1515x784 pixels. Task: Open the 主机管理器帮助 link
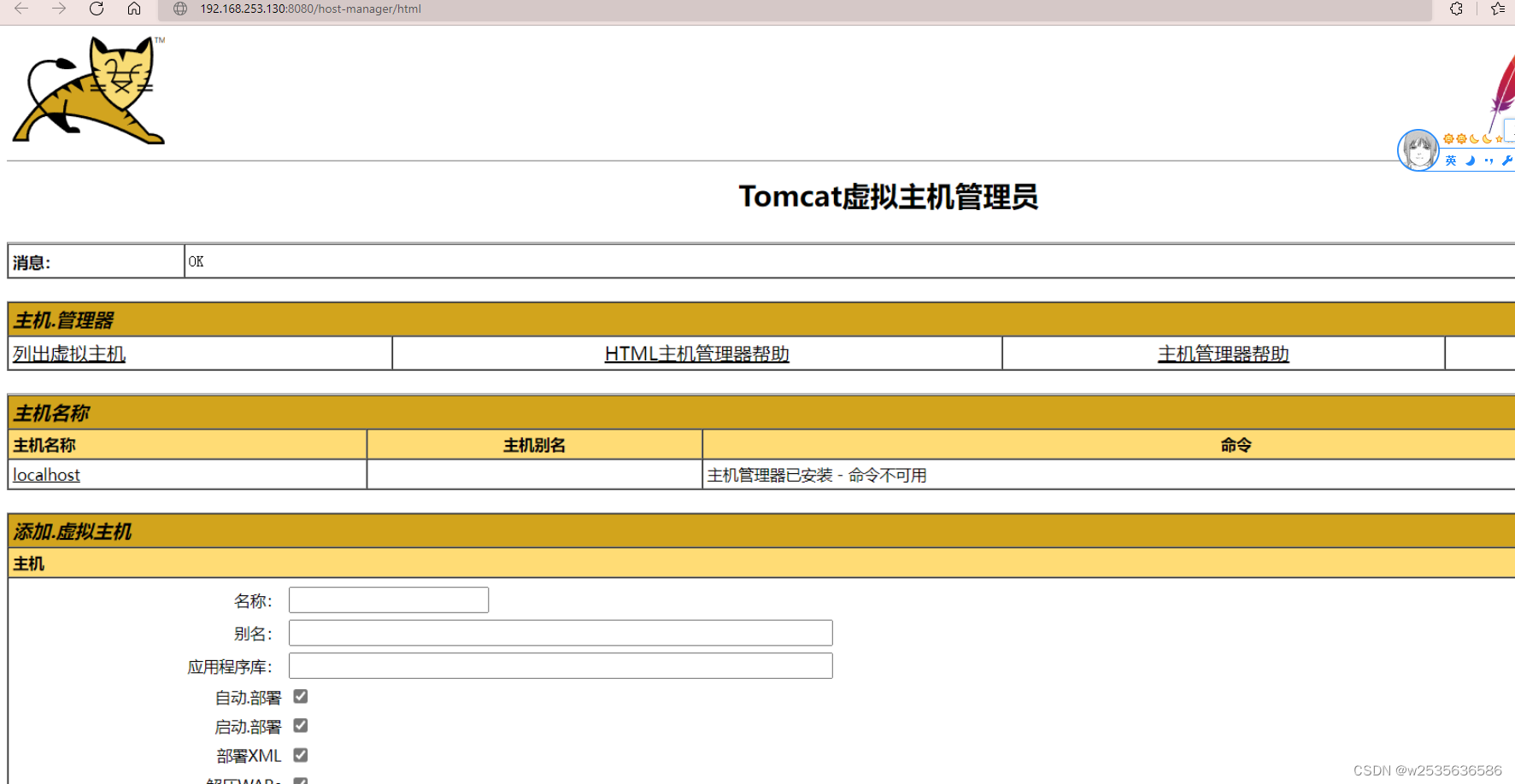(x=1224, y=354)
